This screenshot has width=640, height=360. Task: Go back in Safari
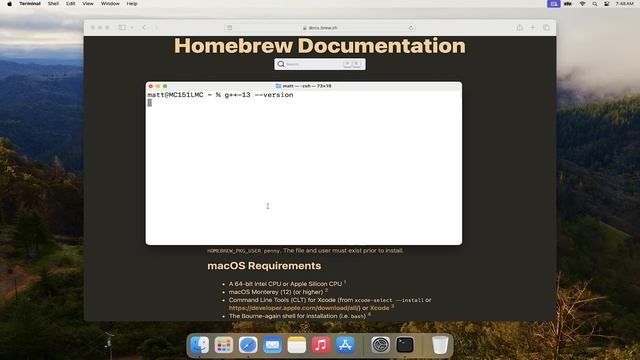[x=144, y=27]
